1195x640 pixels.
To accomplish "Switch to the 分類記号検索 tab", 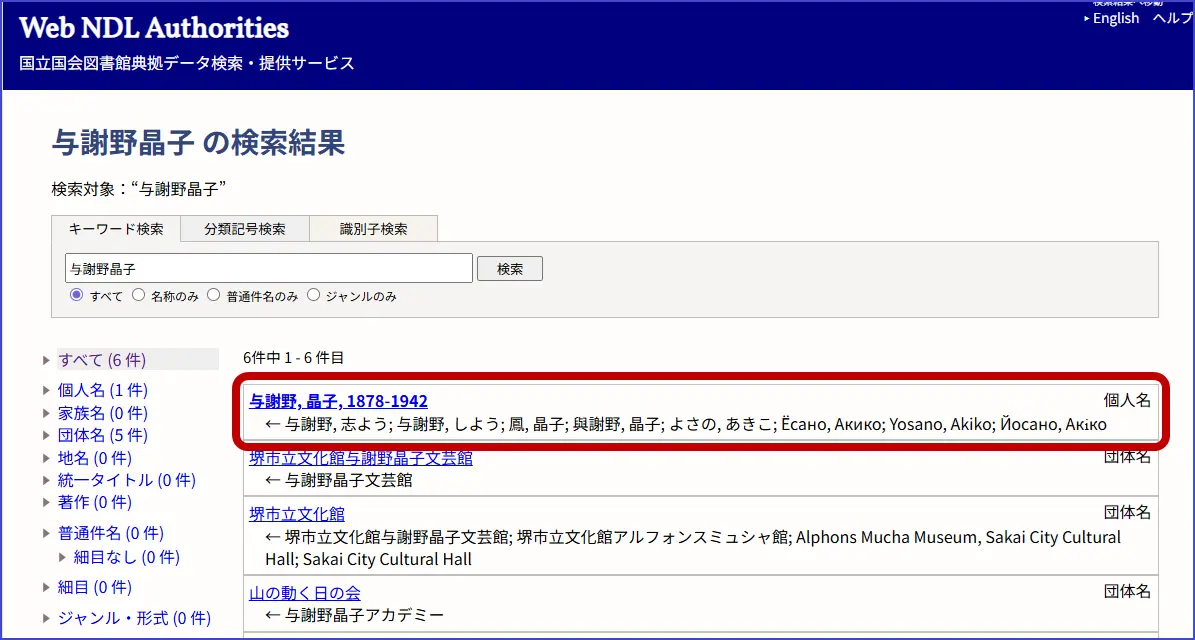I will (245, 229).
